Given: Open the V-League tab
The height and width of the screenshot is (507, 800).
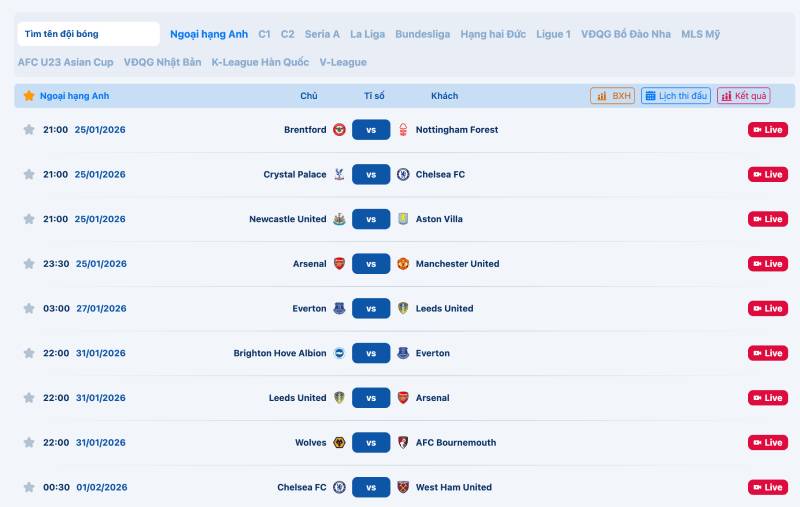Looking at the screenshot, I should [x=343, y=62].
